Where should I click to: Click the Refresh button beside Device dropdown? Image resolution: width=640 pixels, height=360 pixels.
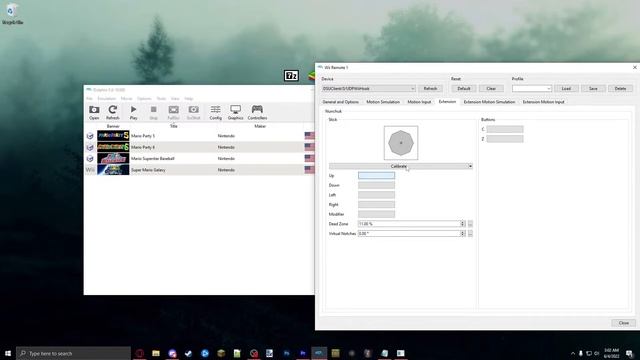click(x=430, y=89)
